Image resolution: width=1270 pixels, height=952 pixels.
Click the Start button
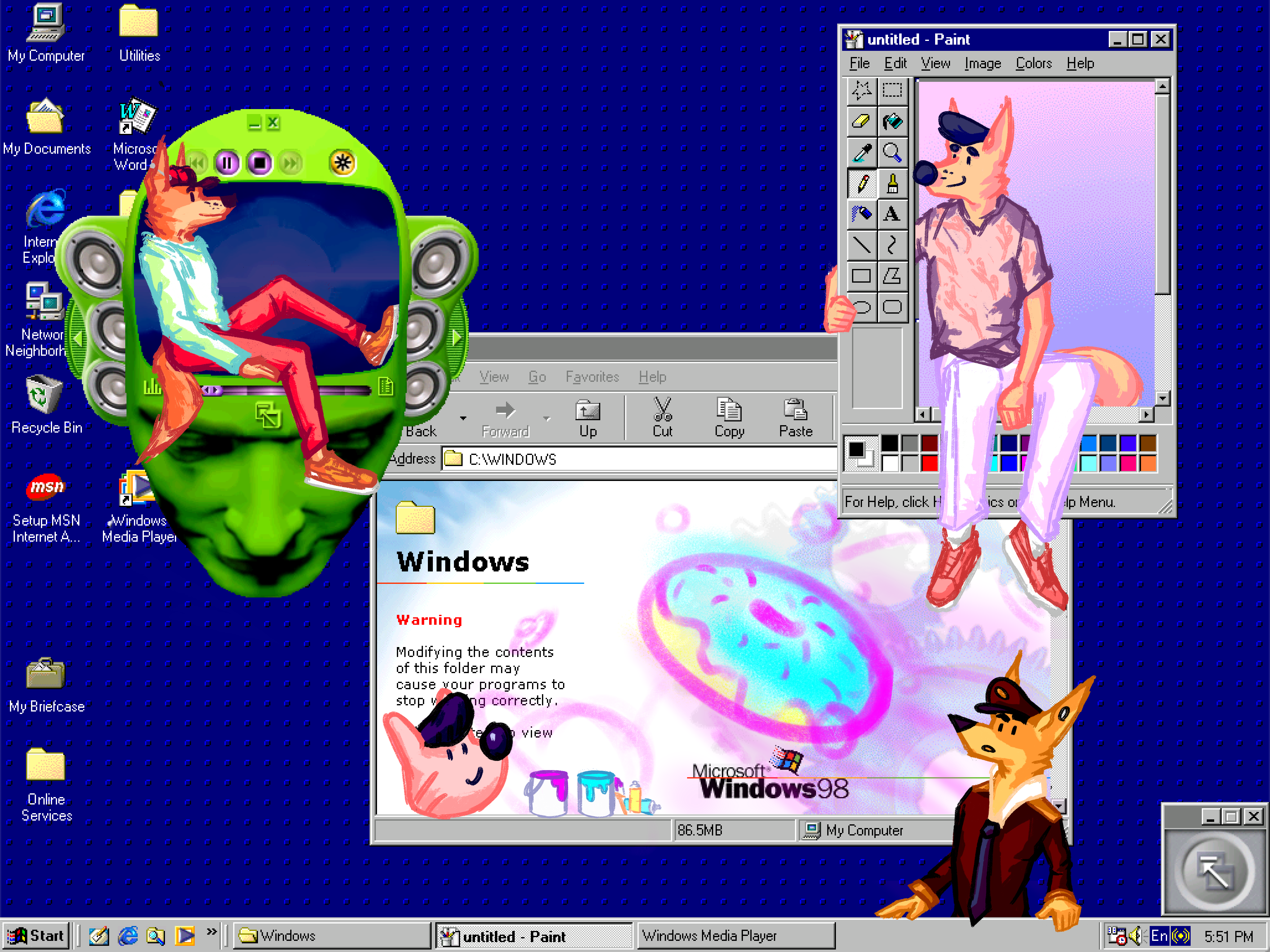click(x=36, y=936)
